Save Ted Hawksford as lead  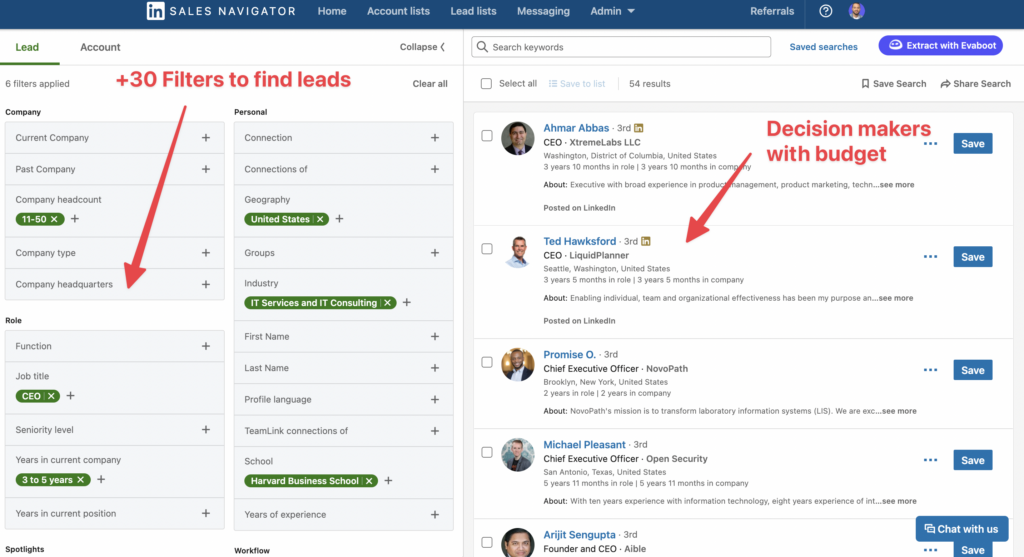tap(972, 257)
